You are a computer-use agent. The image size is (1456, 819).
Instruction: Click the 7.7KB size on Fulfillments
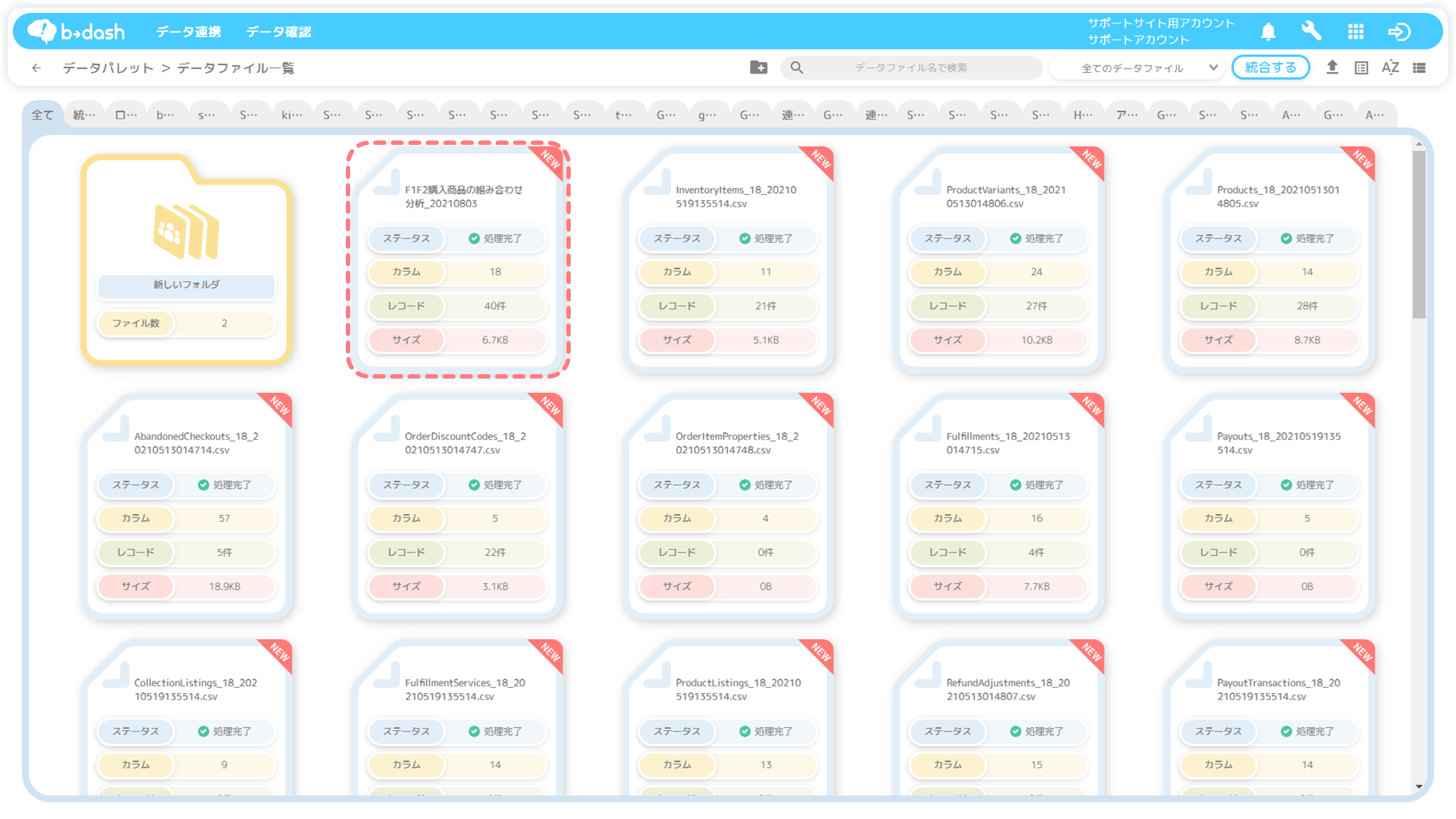pyautogui.click(x=1037, y=587)
